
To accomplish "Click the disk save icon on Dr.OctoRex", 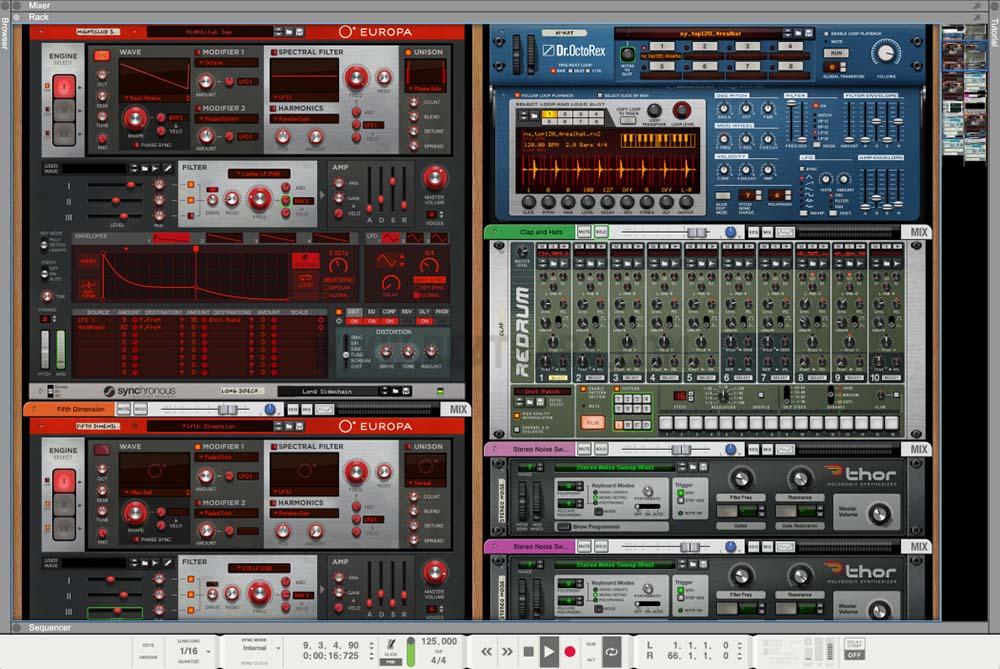I will click(808, 31).
